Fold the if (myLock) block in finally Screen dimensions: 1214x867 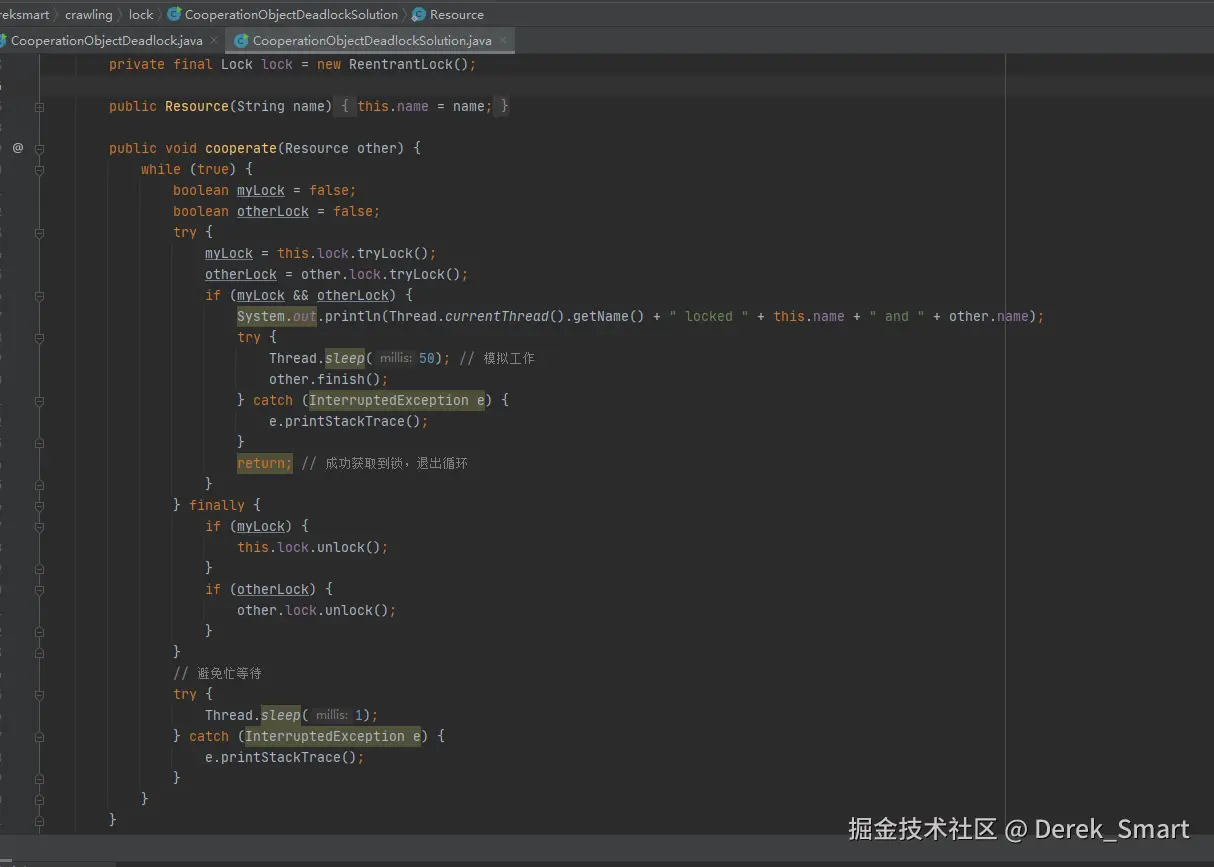pyautogui.click(x=40, y=526)
